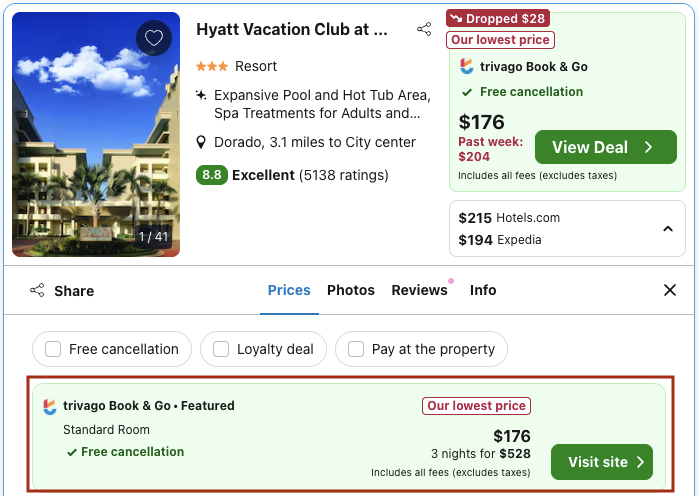Click share icon beside hotel name

pyautogui.click(x=424, y=30)
